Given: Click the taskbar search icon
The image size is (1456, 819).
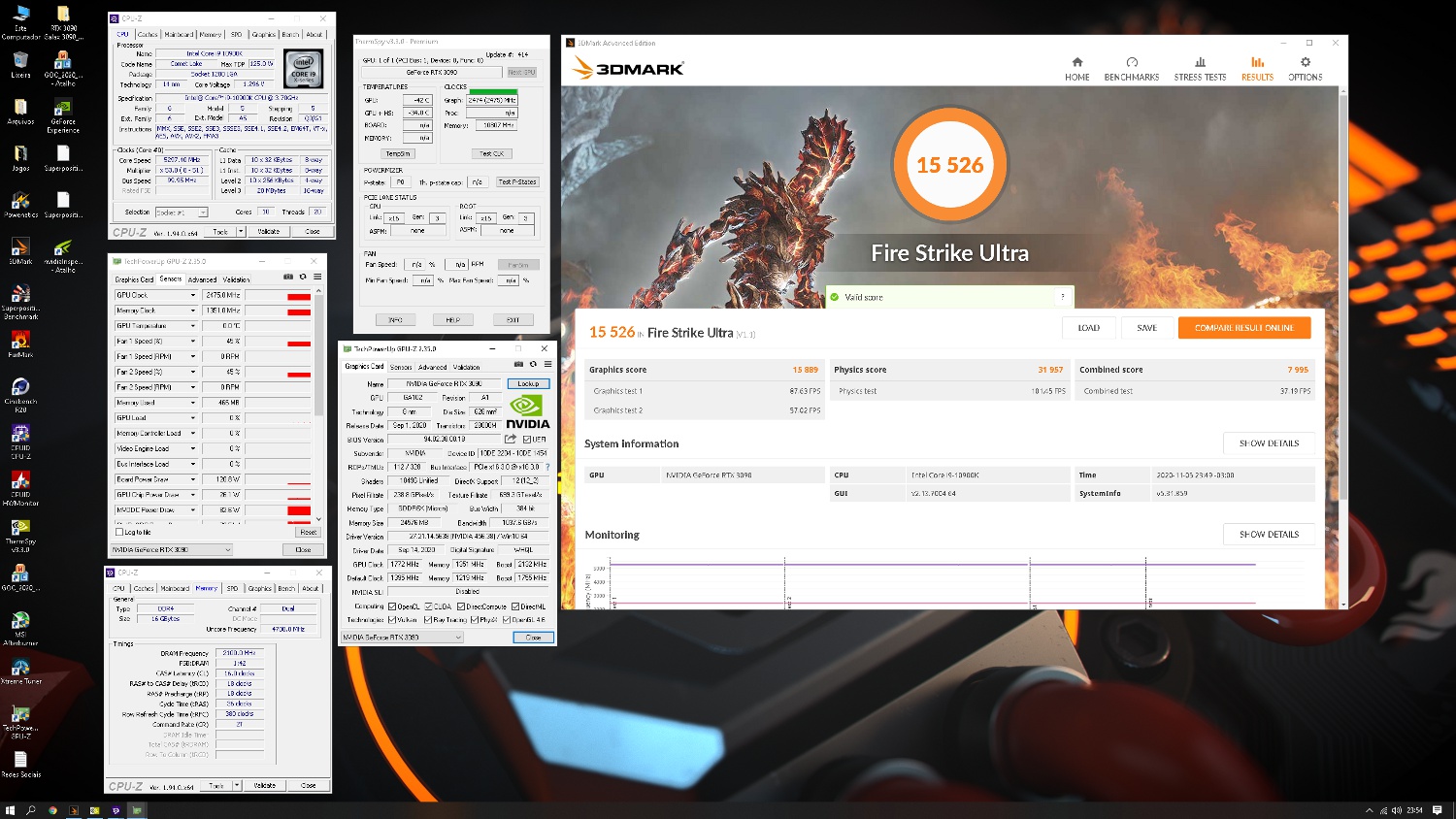Looking at the screenshot, I should (x=31, y=810).
